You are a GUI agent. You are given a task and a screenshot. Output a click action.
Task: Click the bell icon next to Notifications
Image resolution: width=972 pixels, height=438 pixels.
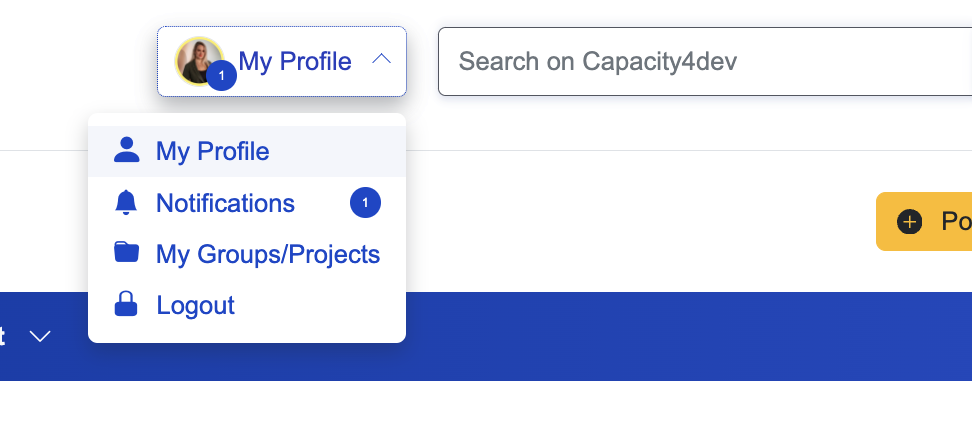pyautogui.click(x=126, y=203)
